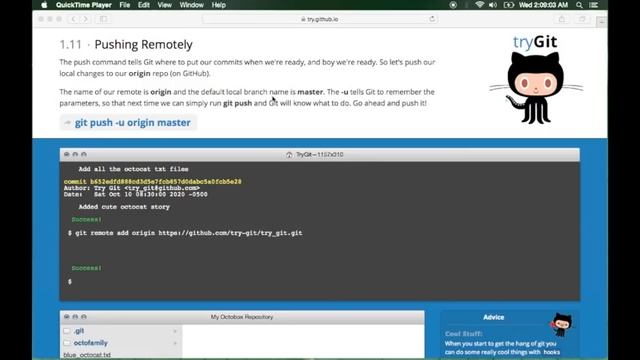Open the Edit menu
The image size is (640, 360).
pyautogui.click(x=144, y=5)
